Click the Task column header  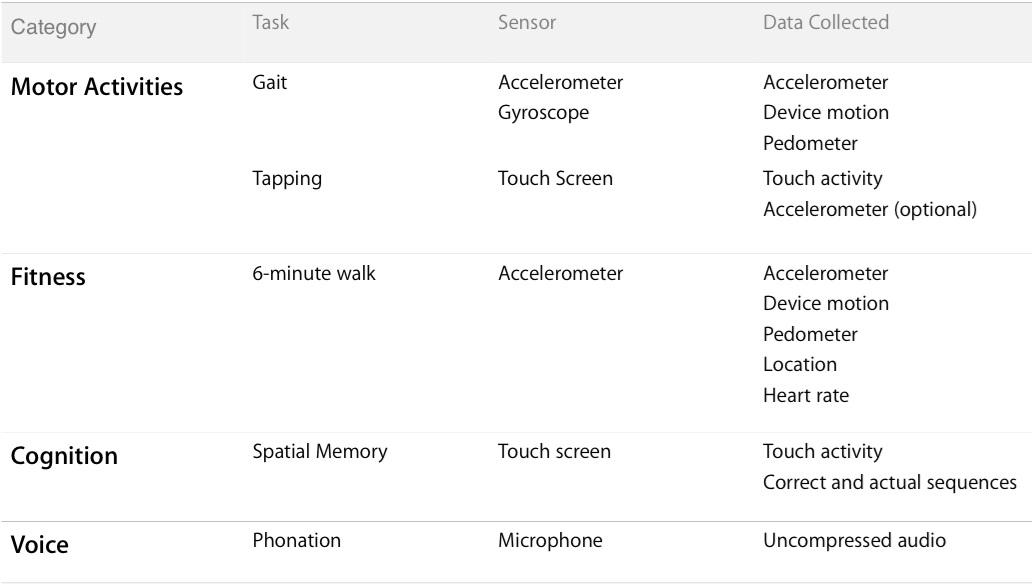[271, 22]
